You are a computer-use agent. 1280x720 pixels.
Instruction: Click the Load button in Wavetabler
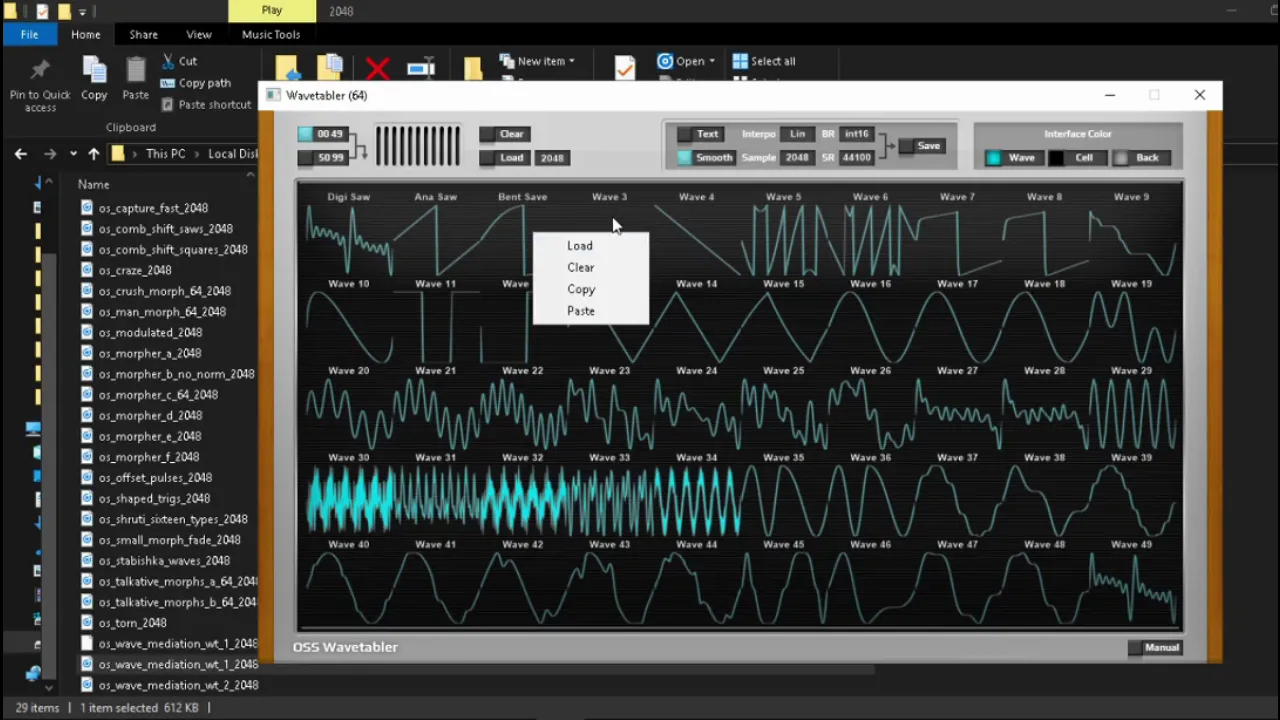pos(503,158)
